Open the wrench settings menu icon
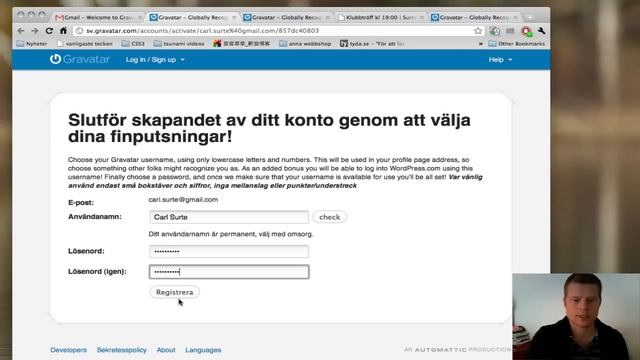640x360 pixels. pos(542,31)
